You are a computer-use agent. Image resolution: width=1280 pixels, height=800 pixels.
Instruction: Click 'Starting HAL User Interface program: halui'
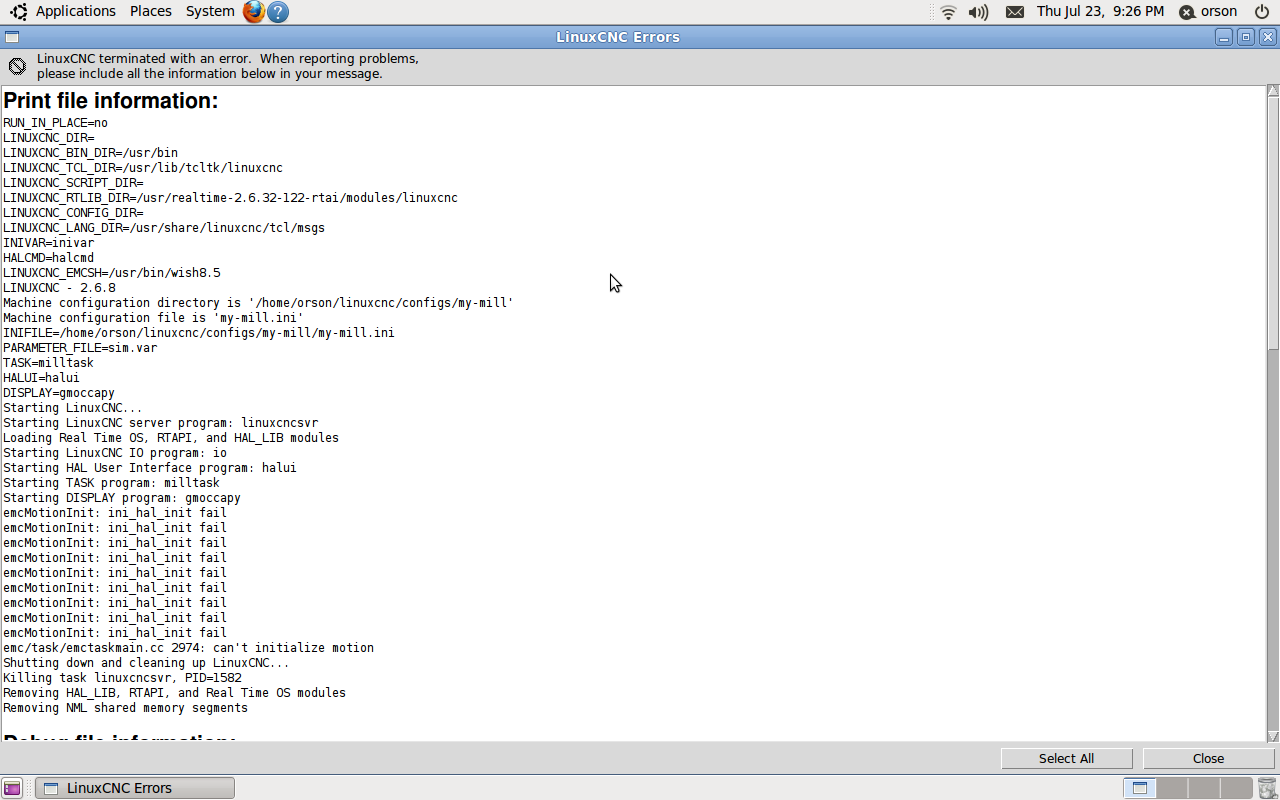[150, 468]
